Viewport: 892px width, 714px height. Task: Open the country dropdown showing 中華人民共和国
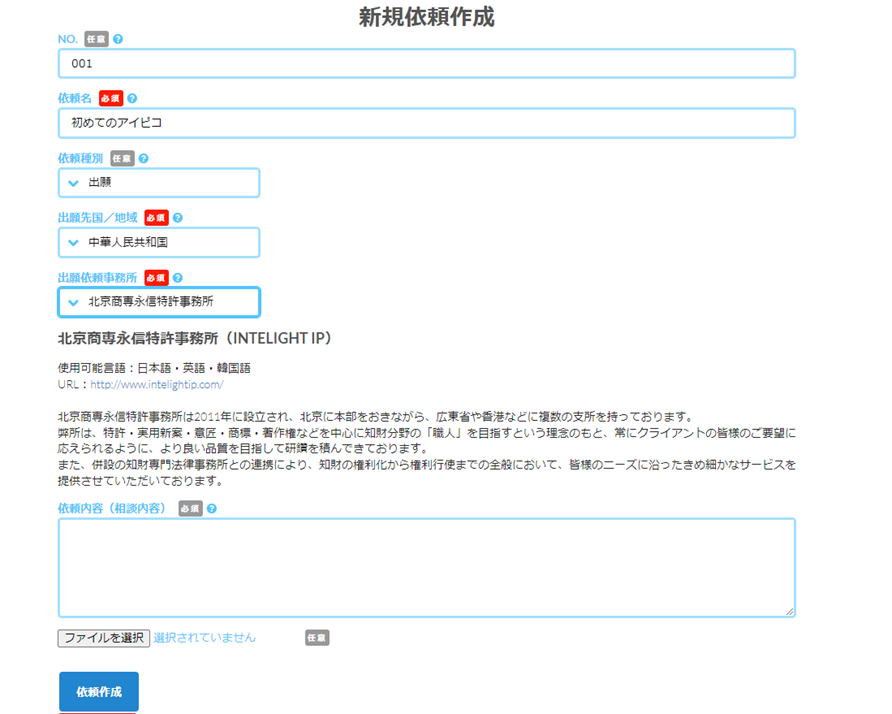[159, 242]
